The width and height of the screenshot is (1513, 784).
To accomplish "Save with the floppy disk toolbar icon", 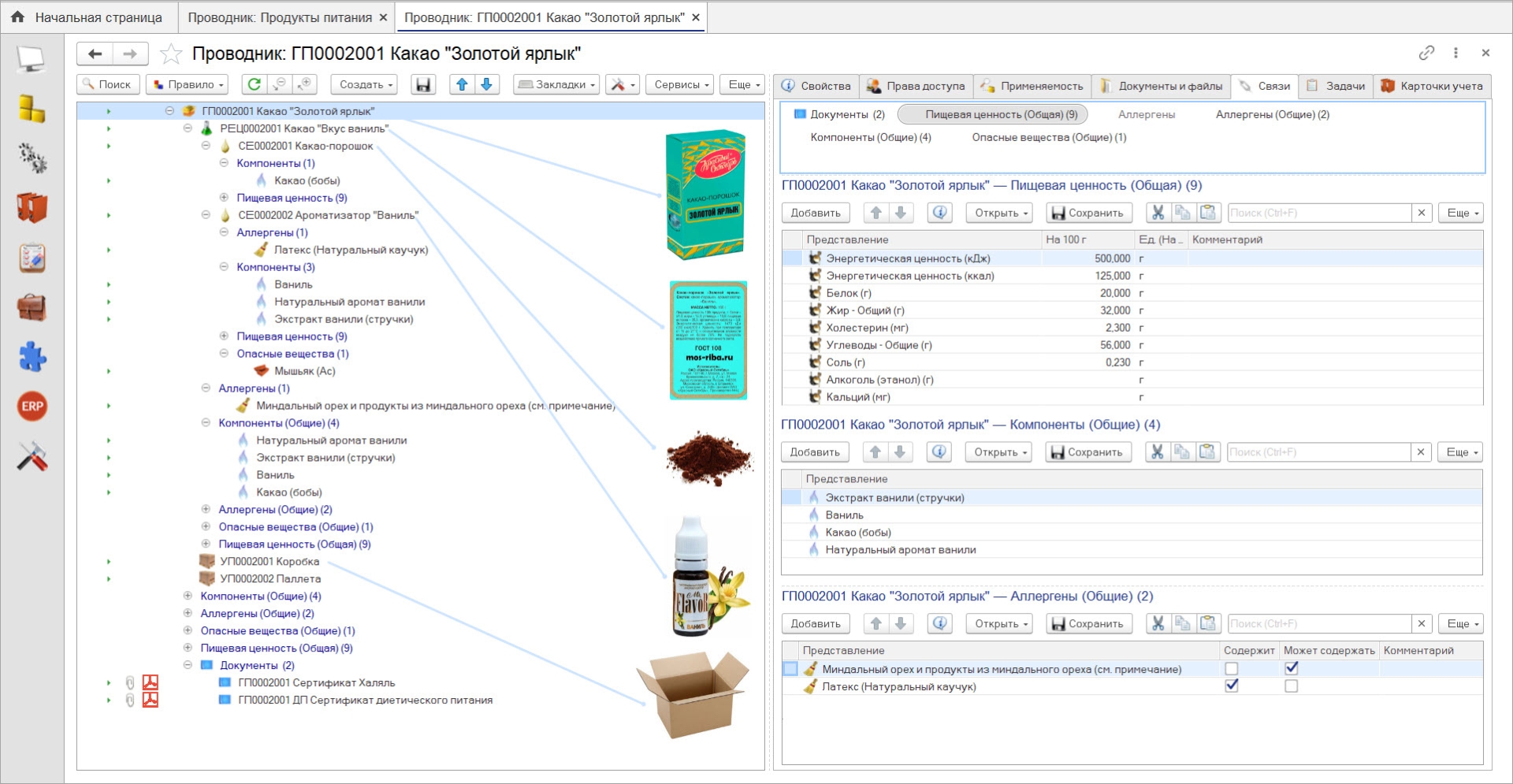I will (423, 84).
